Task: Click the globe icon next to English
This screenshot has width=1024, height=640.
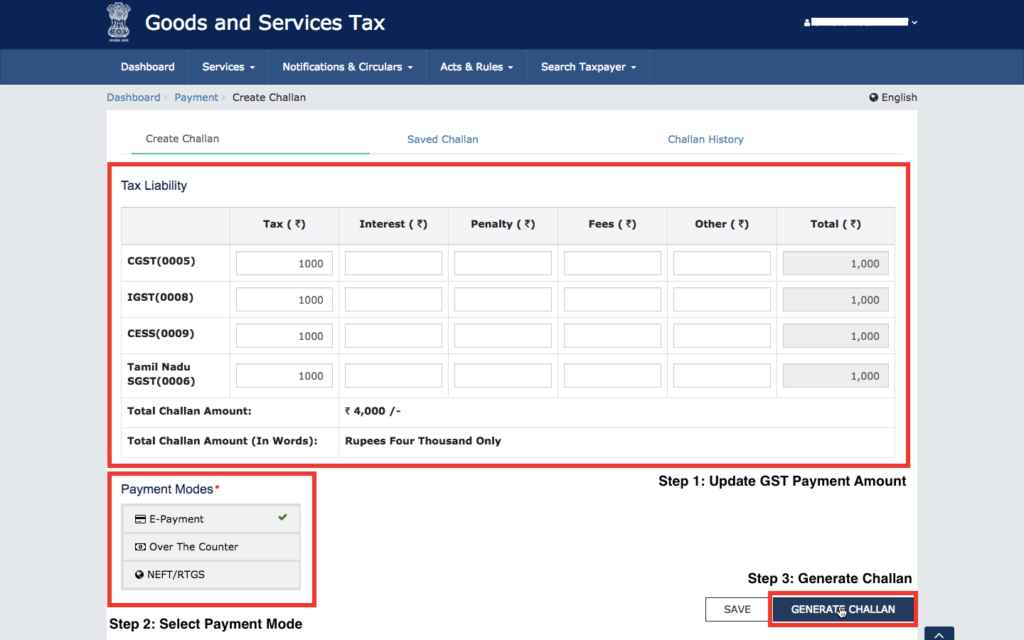Action: coord(873,97)
